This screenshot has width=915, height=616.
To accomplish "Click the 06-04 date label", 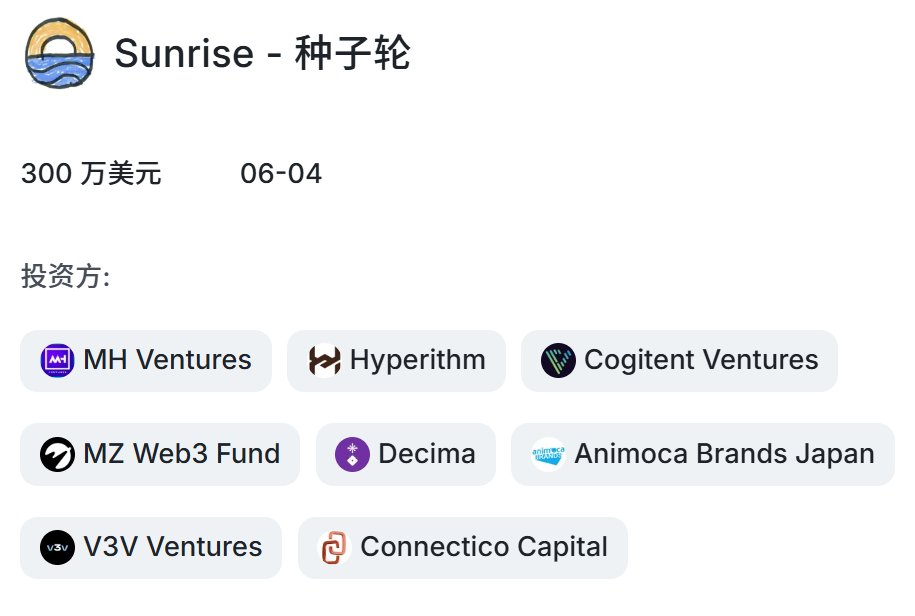I will (281, 173).
